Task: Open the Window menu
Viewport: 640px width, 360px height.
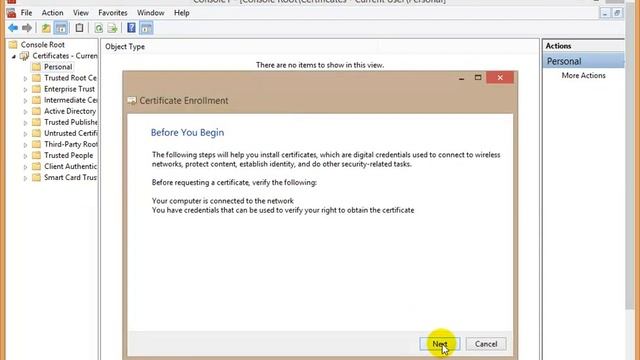Action: click(x=151, y=13)
